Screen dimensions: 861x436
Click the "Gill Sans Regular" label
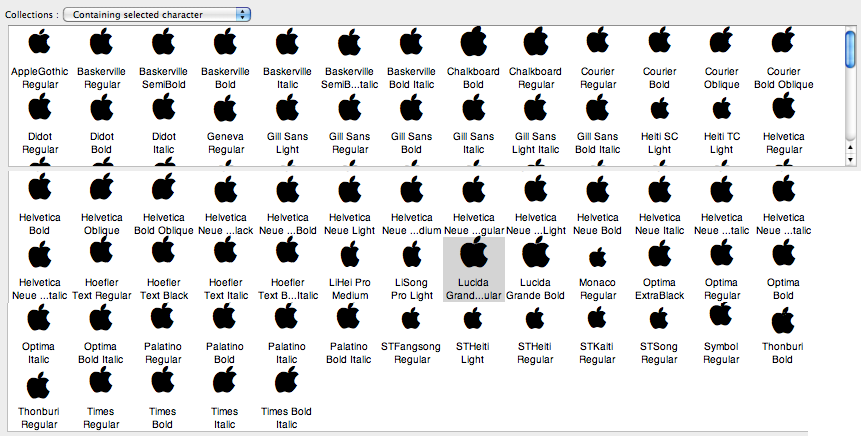(349, 143)
